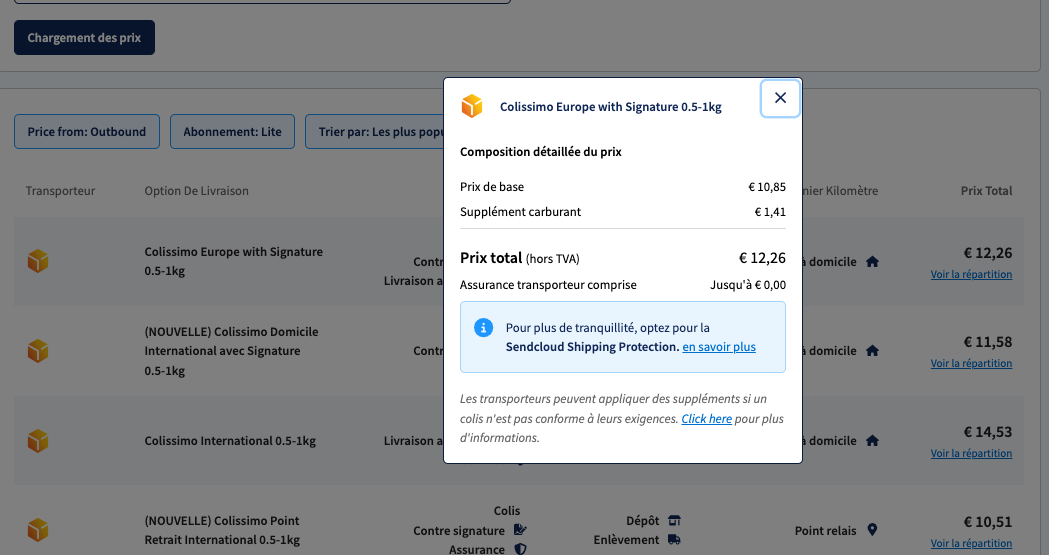Screen dimensions: 1049x555
Task: Select the € 10,51 total price
Action: (x=987, y=522)
